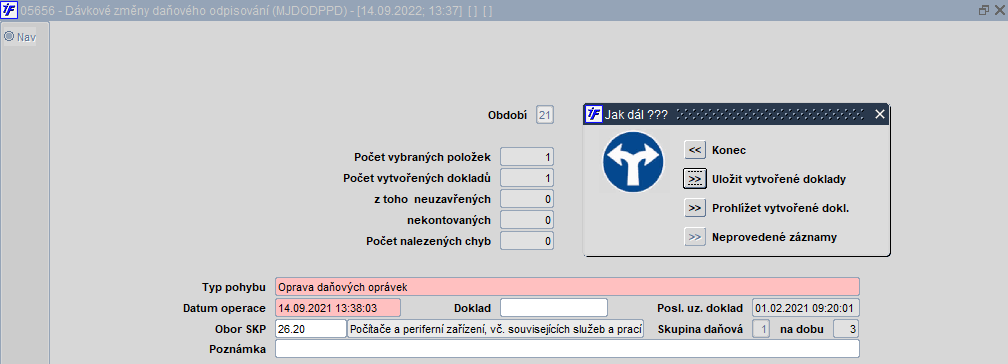Viewport: 1008px width, 364px height.
Task: Select the Nav radio button
Action: click(9, 37)
